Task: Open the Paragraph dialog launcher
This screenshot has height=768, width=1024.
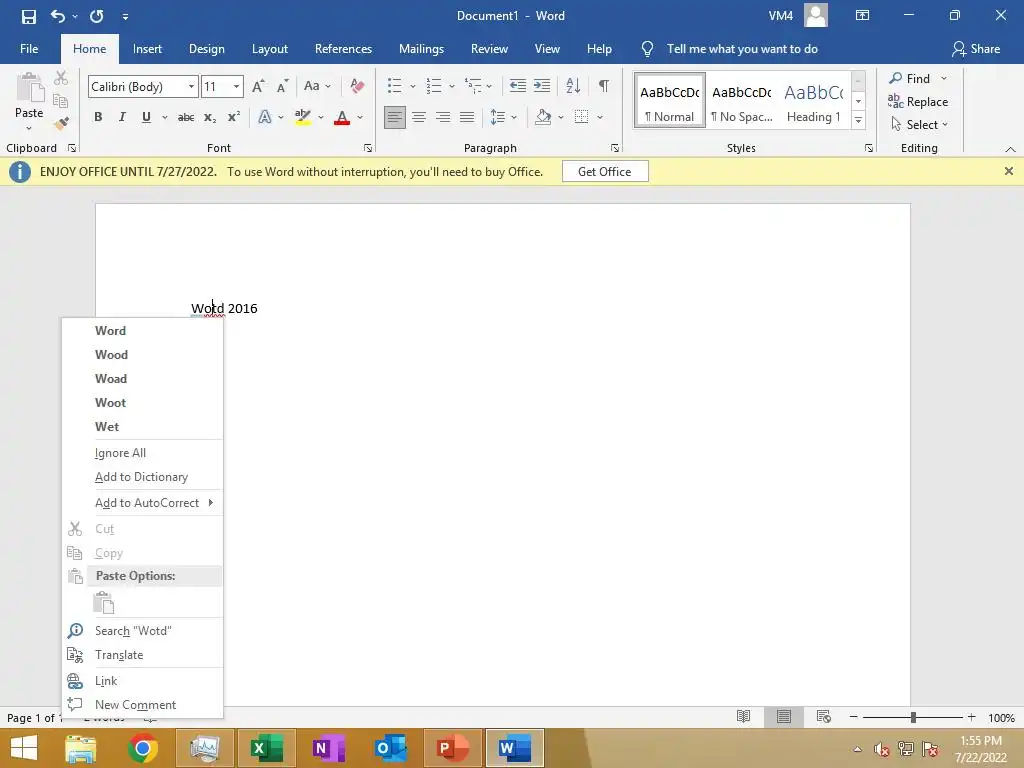Action: (x=615, y=148)
